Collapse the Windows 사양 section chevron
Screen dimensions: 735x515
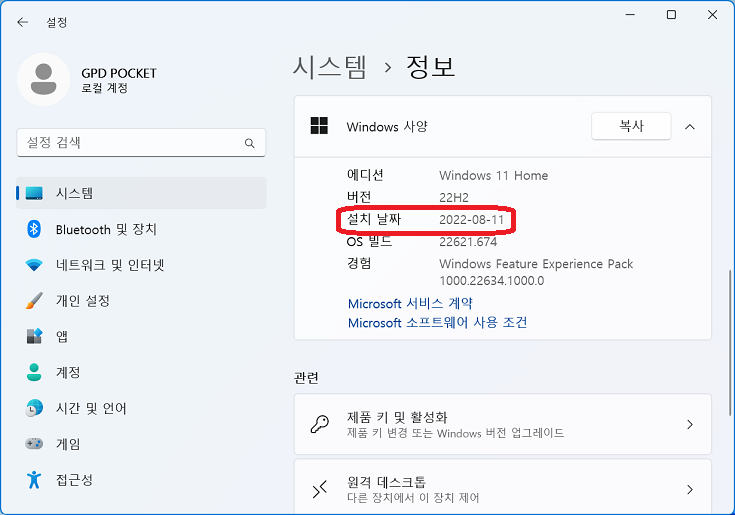[x=690, y=127]
